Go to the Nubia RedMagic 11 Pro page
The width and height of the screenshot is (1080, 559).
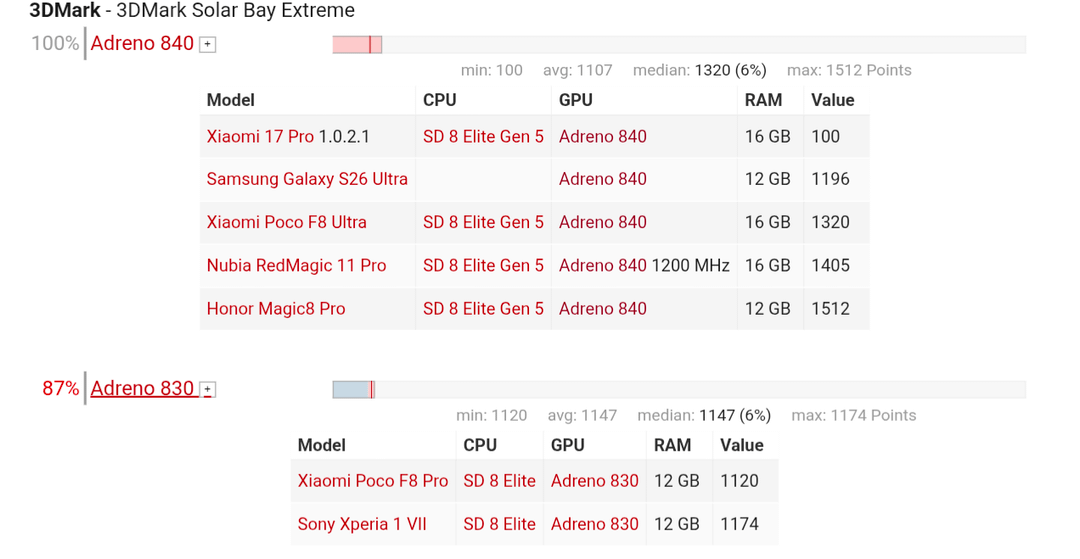[x=296, y=265]
